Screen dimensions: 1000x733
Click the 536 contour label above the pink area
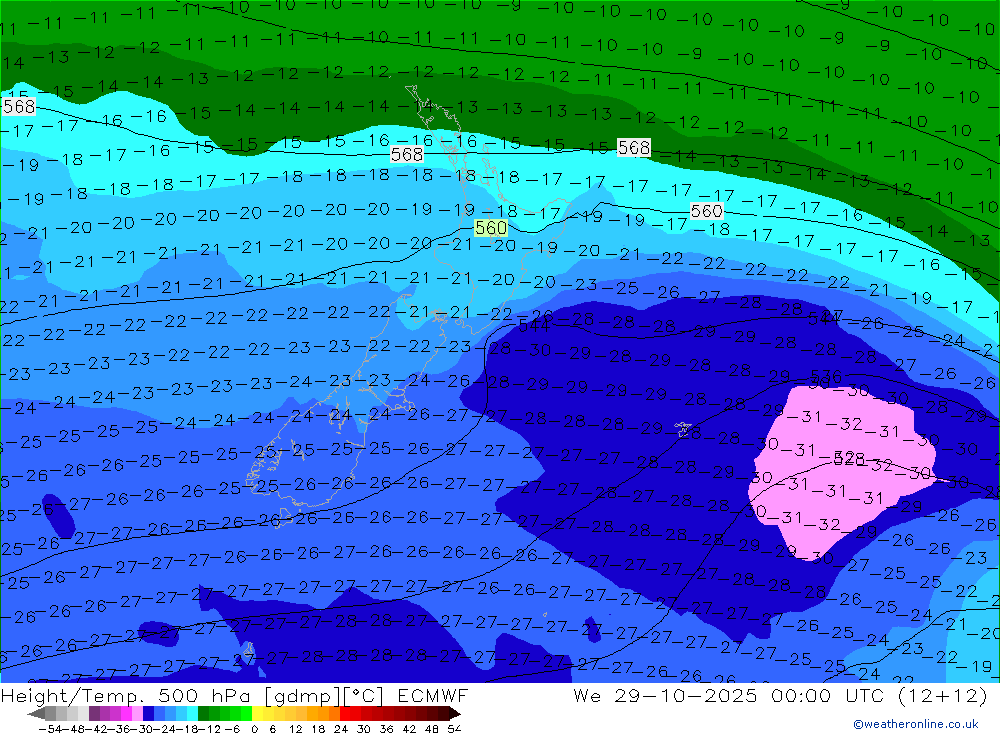(826, 376)
